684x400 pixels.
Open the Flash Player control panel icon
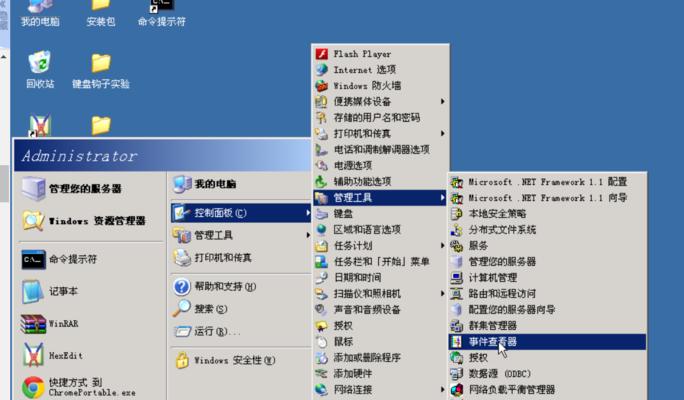[x=322, y=54]
